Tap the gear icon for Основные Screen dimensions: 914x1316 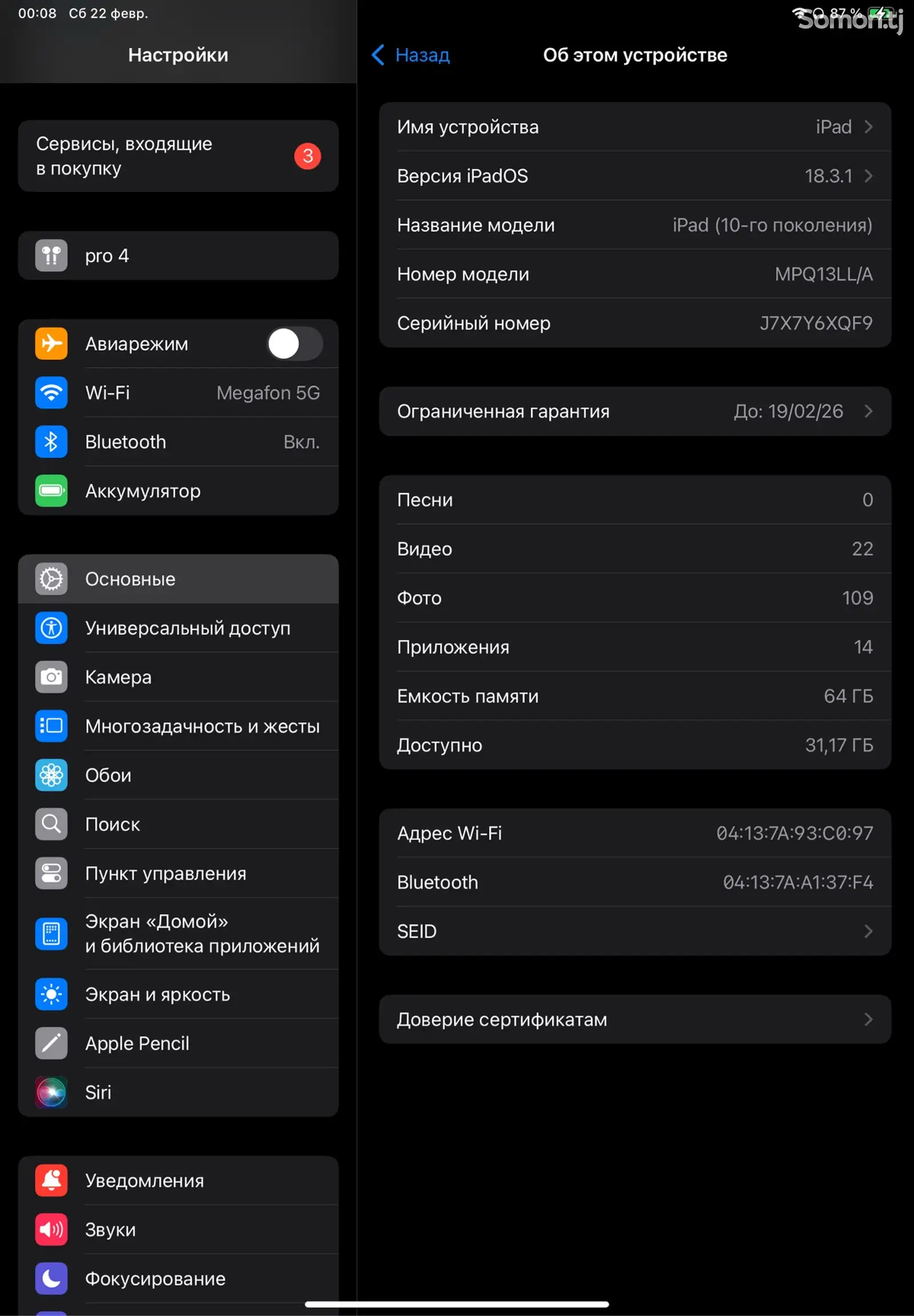(x=51, y=579)
